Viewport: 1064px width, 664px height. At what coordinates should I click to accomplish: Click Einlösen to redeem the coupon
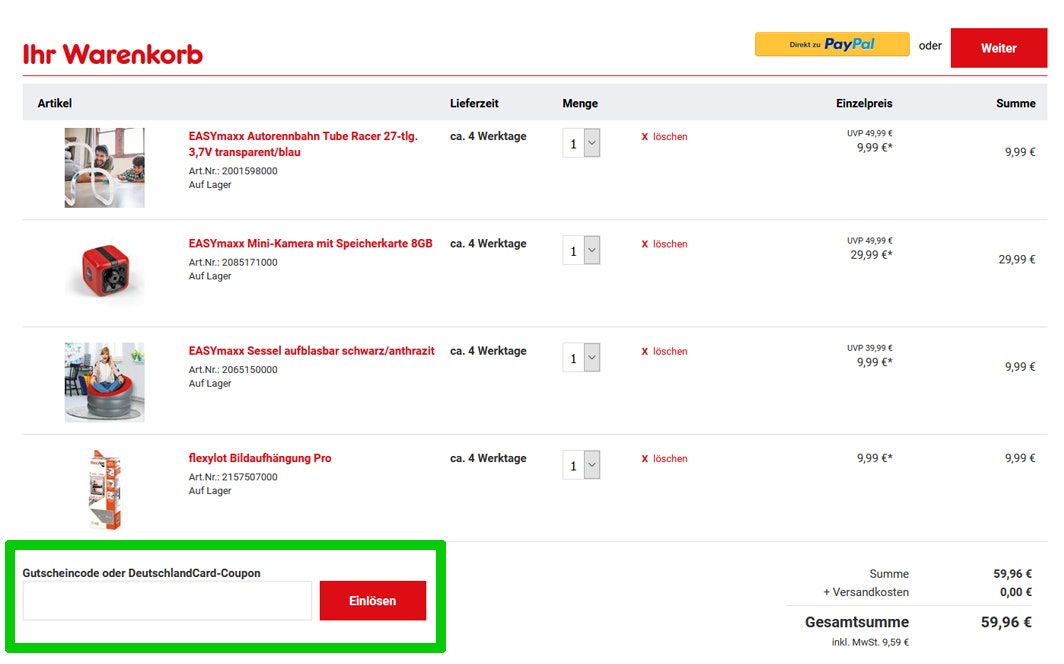(372, 601)
